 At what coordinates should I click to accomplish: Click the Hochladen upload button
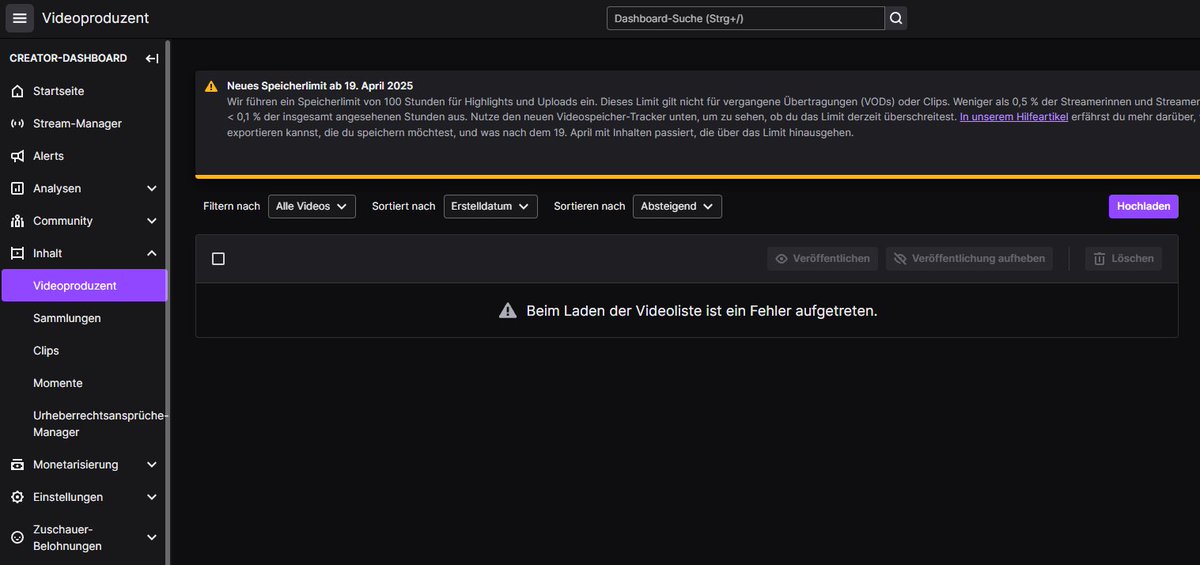[1143, 206]
